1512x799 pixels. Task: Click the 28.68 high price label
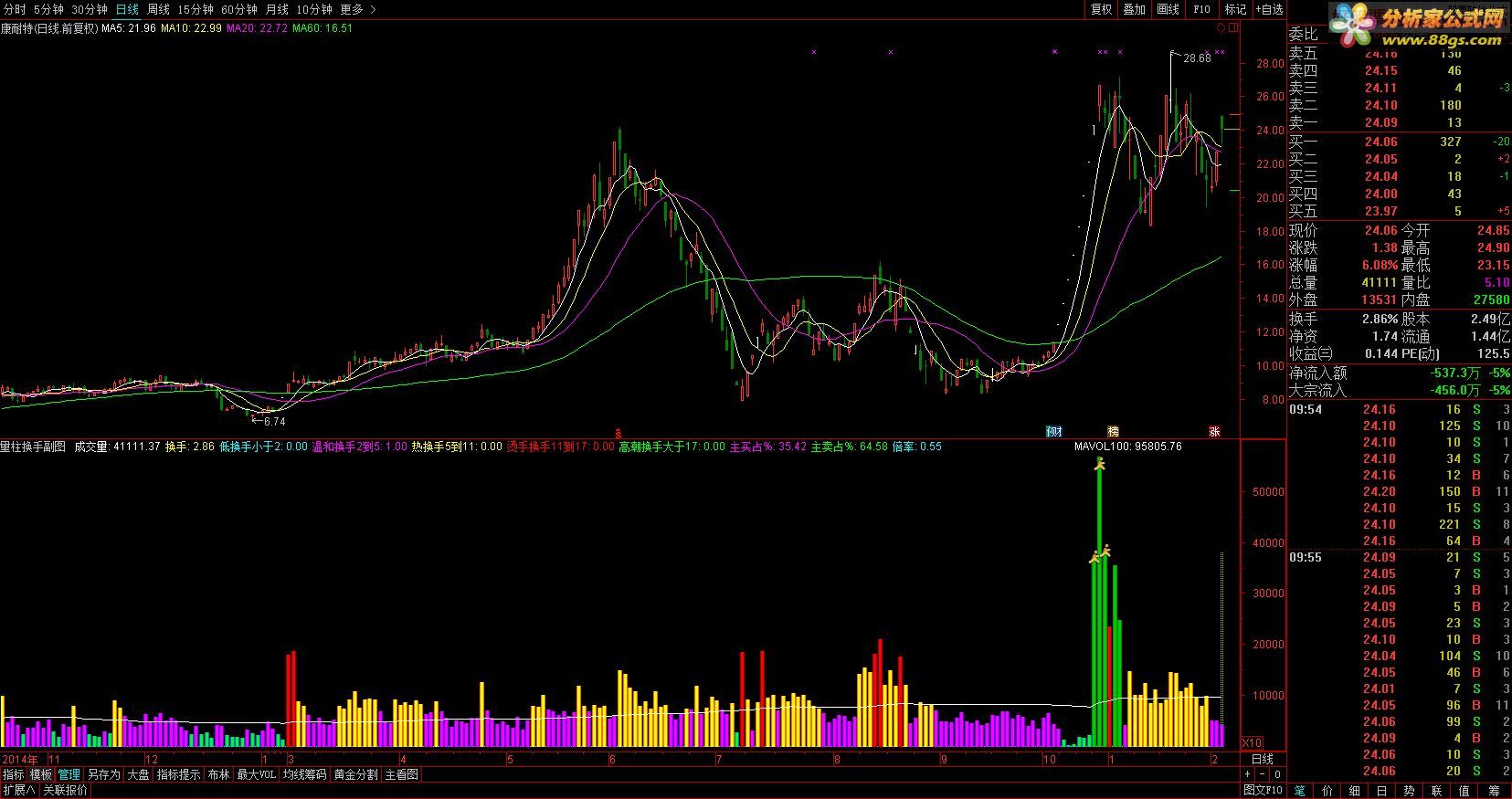(1197, 58)
